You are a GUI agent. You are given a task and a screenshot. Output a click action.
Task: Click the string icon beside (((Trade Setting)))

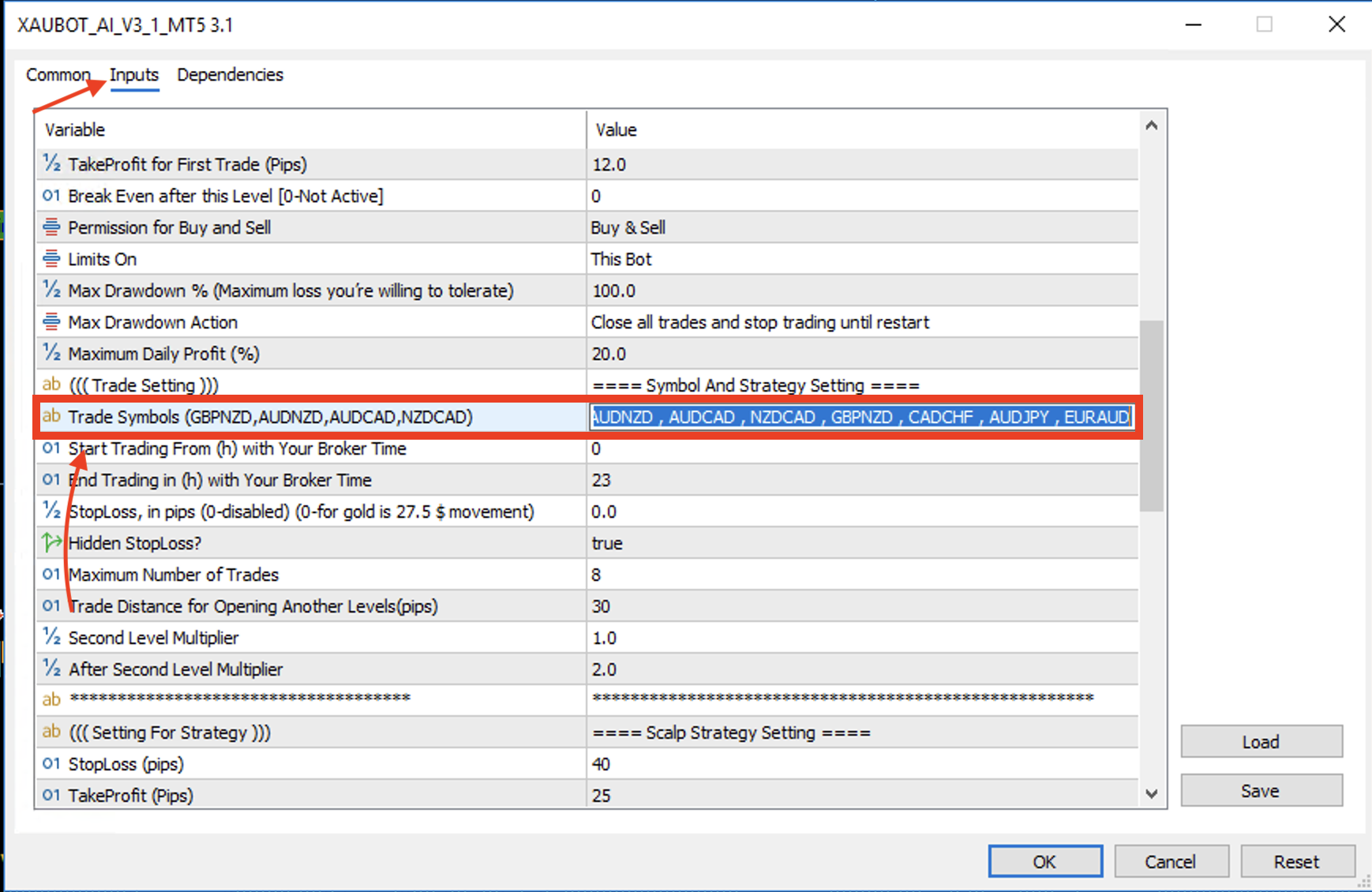(51, 385)
